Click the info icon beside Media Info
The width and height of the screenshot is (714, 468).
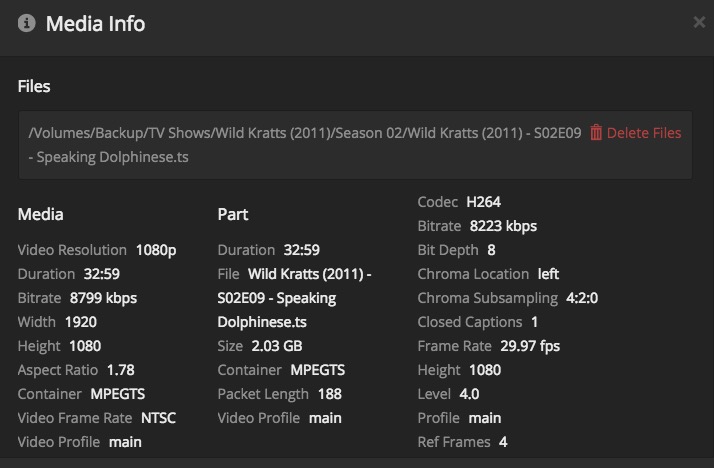(x=26, y=24)
